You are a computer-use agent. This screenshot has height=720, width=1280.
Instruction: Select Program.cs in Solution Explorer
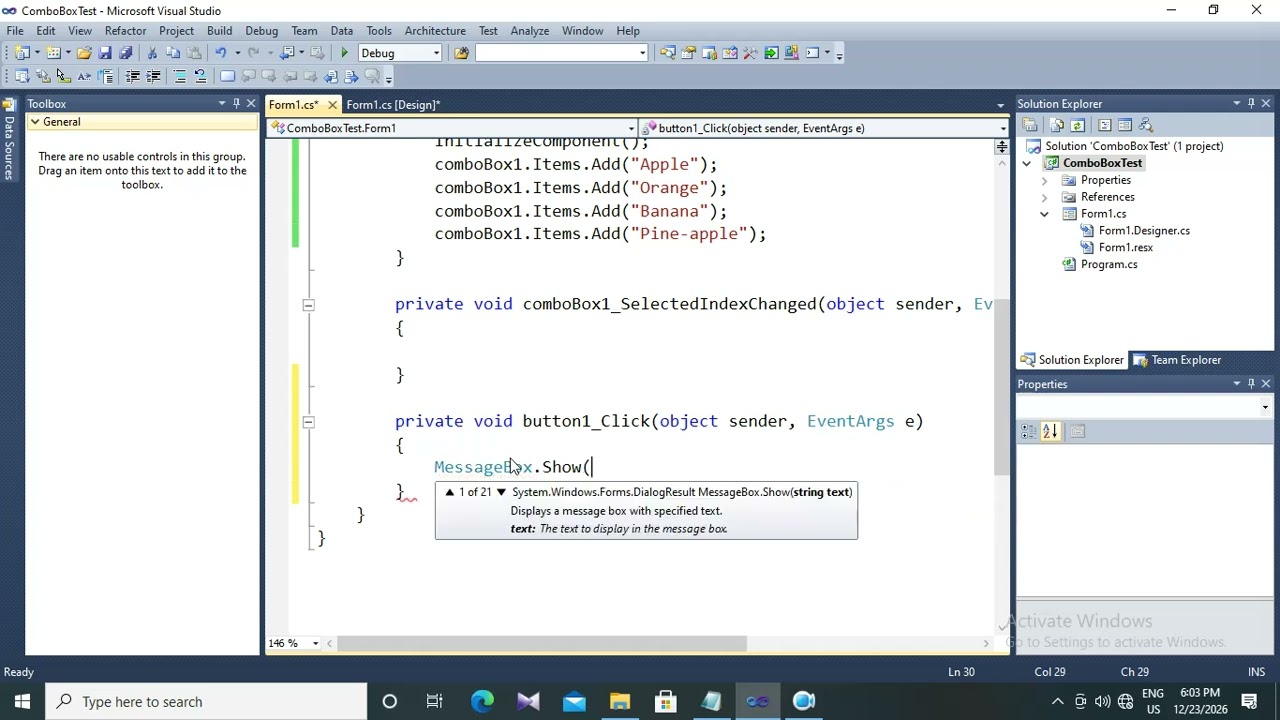pyautogui.click(x=1108, y=265)
